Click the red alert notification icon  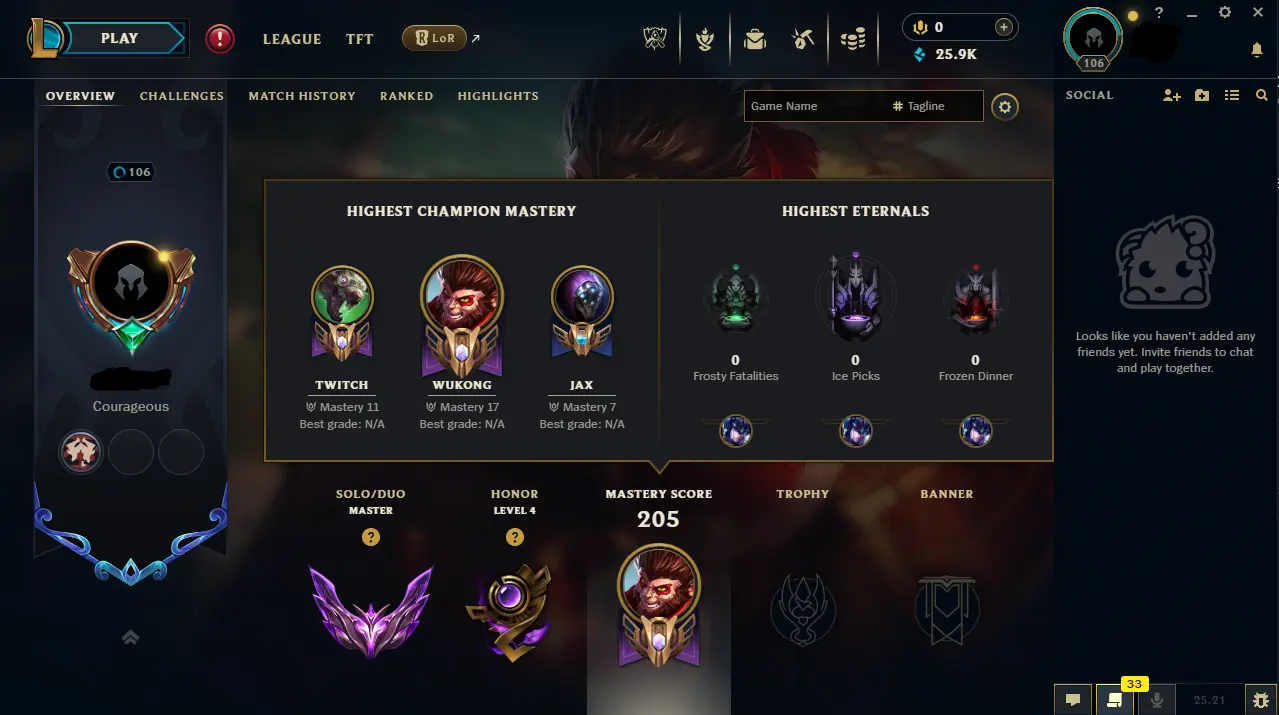[220, 39]
